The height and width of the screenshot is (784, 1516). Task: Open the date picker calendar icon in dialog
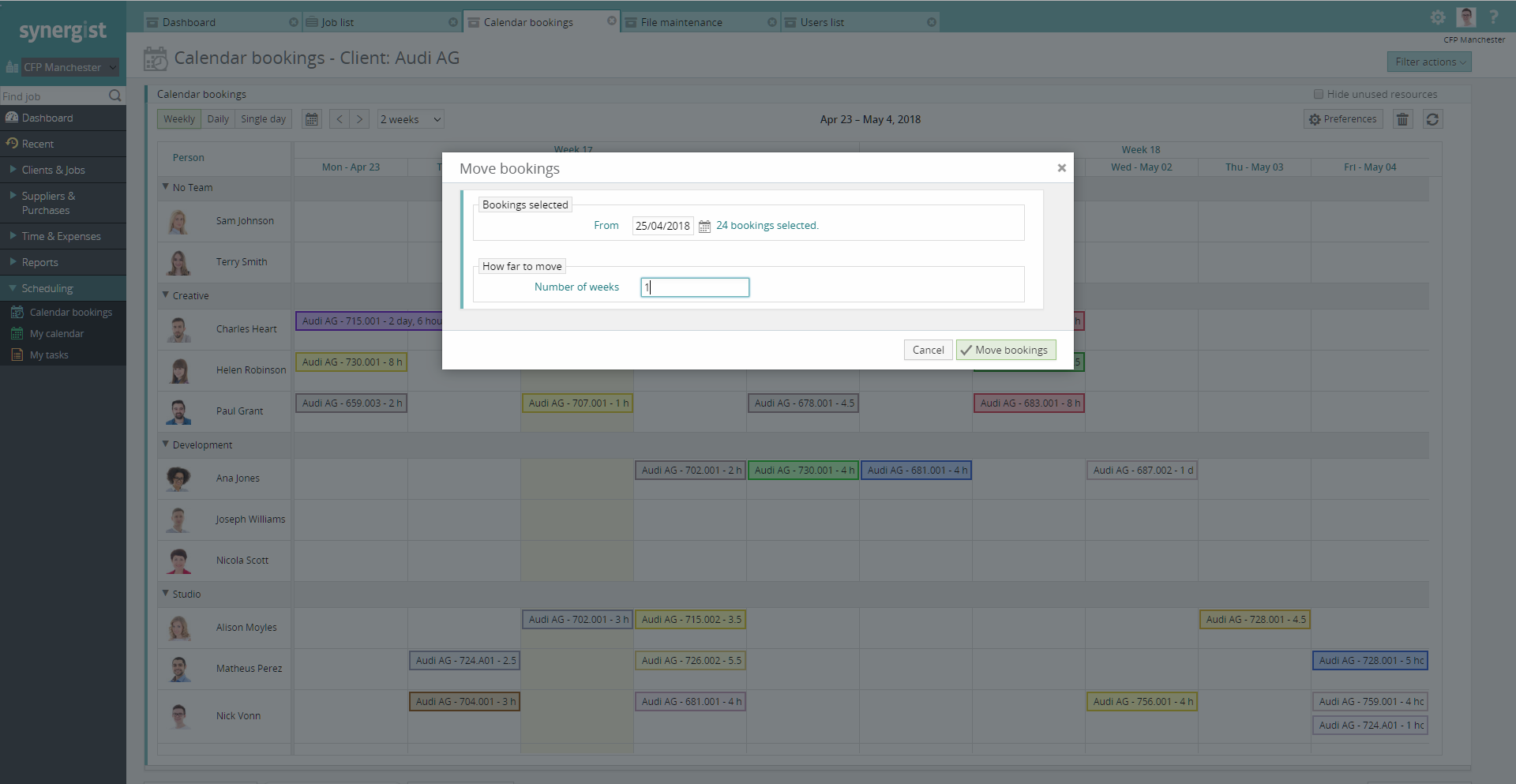pyautogui.click(x=704, y=227)
